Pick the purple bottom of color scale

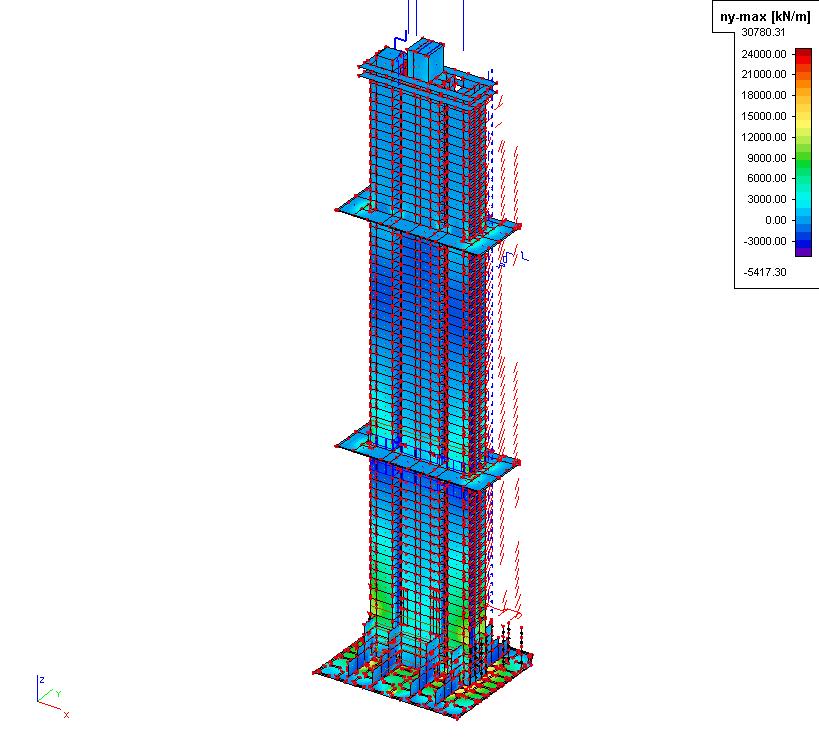[x=803, y=252]
